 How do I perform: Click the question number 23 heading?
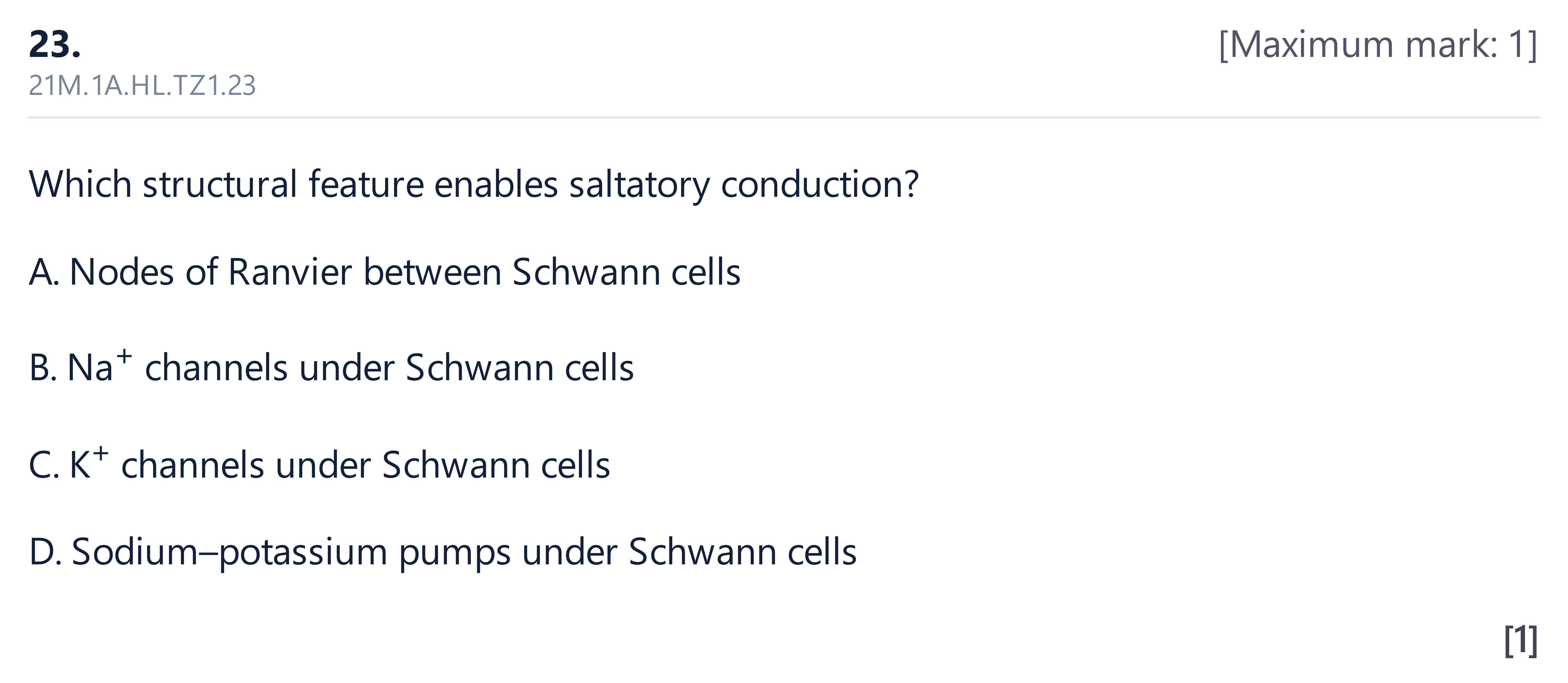tap(55, 45)
